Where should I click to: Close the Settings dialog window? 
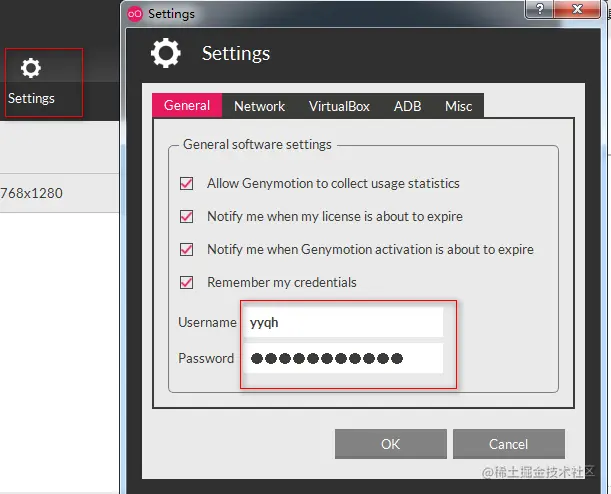tap(577, 9)
